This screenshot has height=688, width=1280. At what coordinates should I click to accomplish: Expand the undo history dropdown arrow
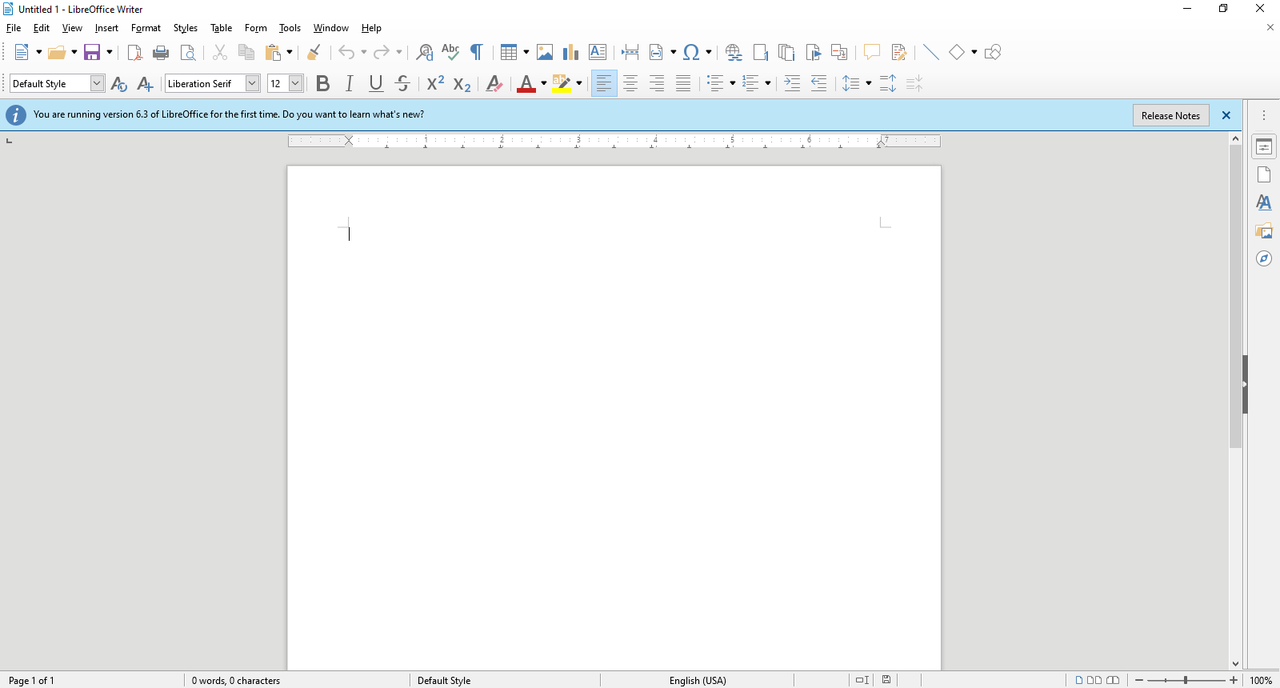tap(363, 52)
